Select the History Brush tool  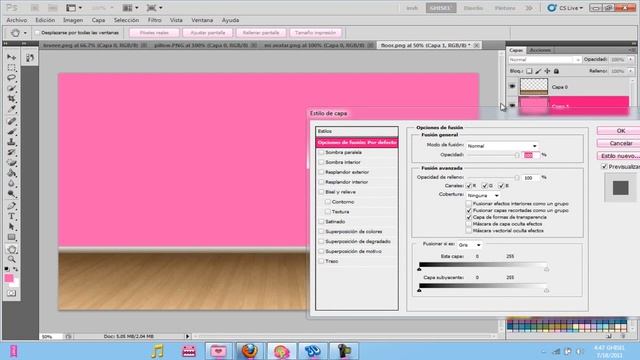(x=11, y=153)
